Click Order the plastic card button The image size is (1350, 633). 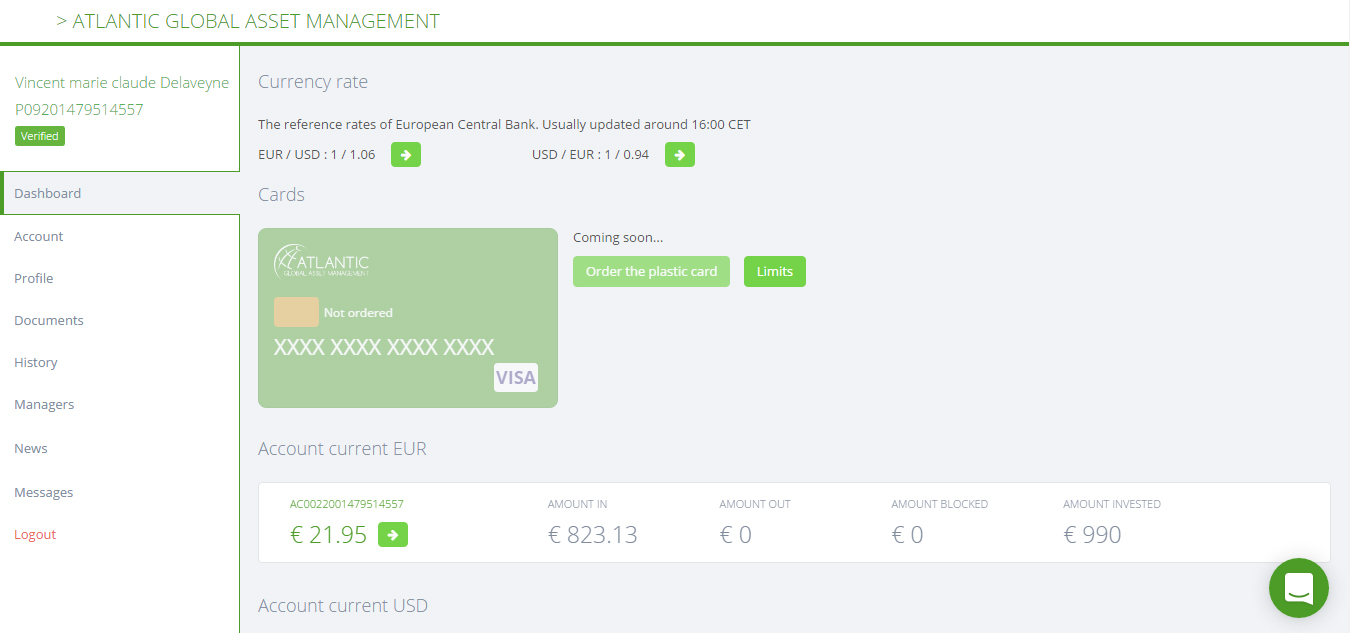pos(652,272)
